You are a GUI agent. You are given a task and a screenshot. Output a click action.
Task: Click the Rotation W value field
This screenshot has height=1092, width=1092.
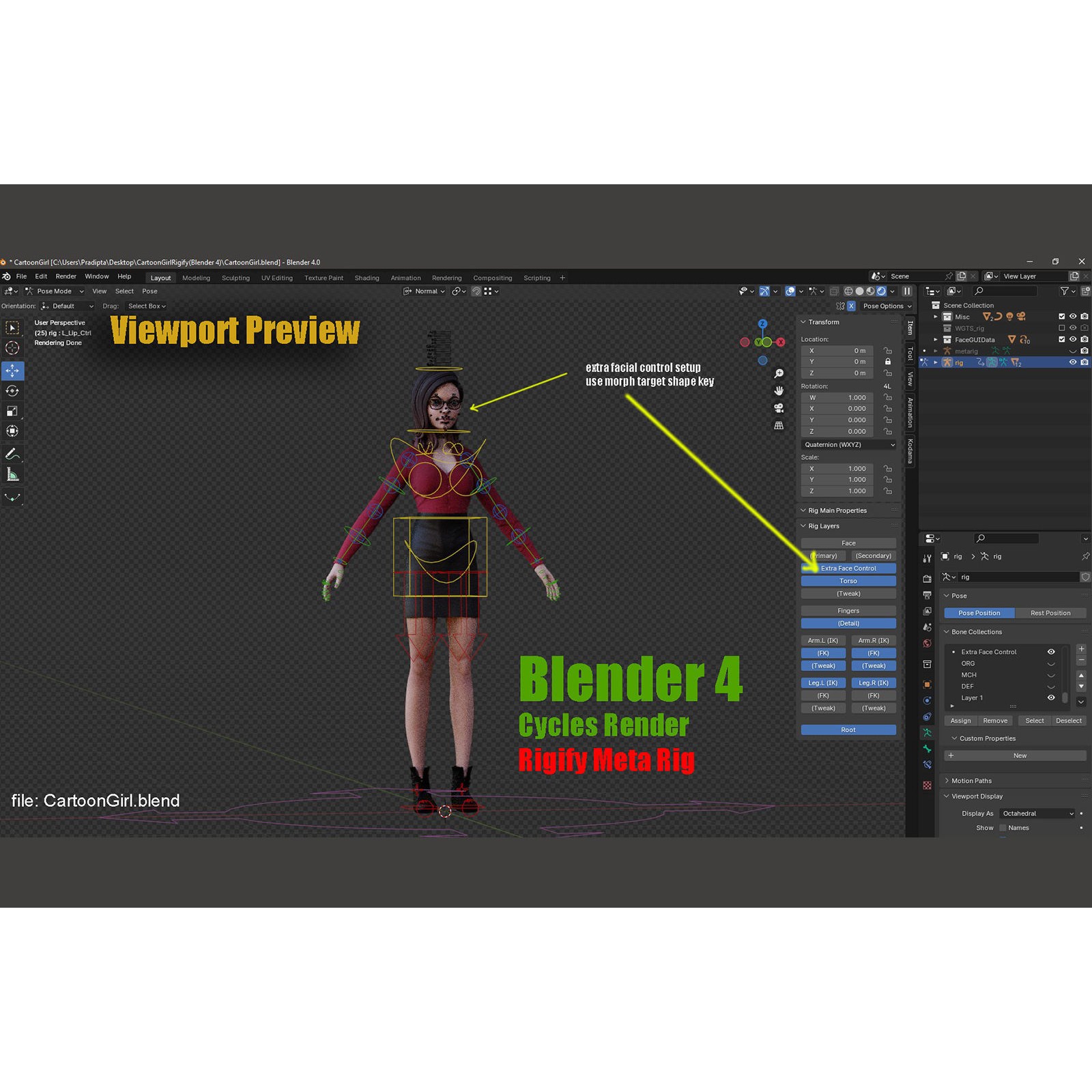tap(839, 398)
